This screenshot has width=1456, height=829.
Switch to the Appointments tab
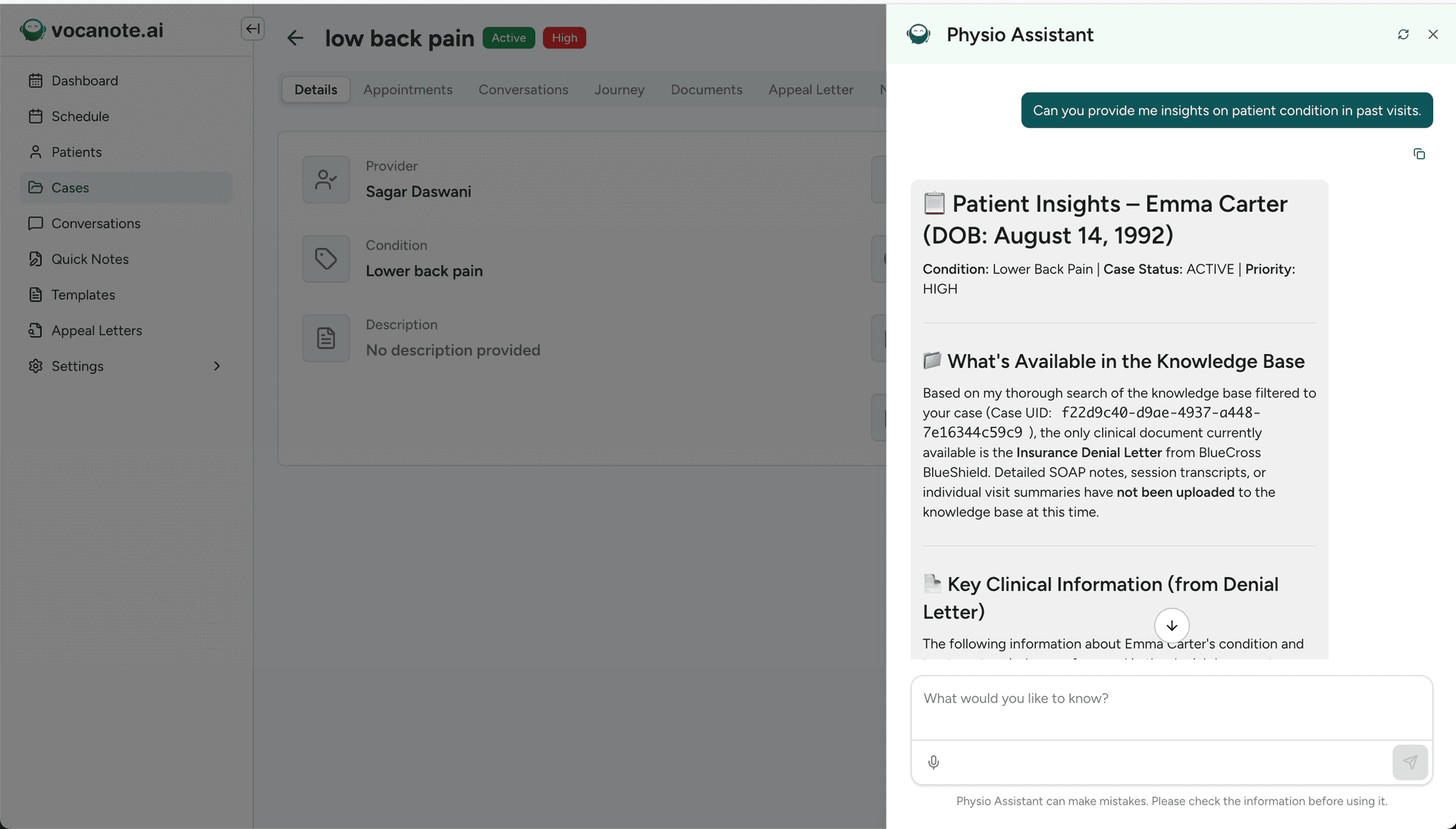coord(408,89)
